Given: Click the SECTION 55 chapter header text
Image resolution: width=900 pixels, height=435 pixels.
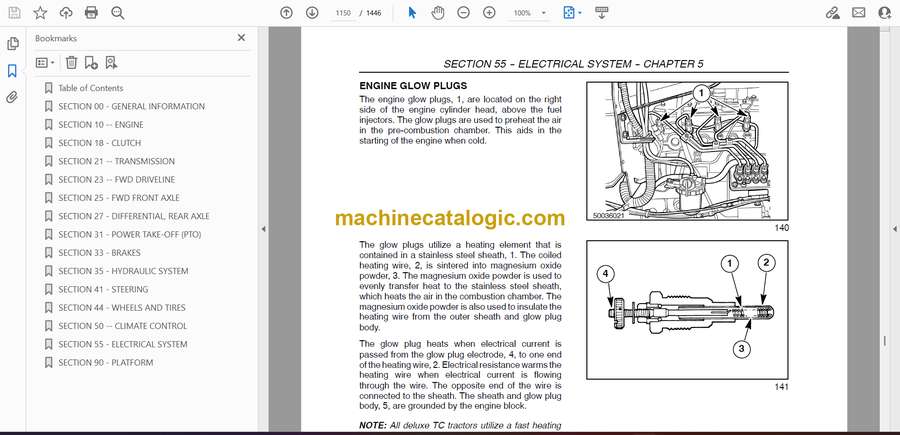Looking at the screenshot, I should [573, 64].
